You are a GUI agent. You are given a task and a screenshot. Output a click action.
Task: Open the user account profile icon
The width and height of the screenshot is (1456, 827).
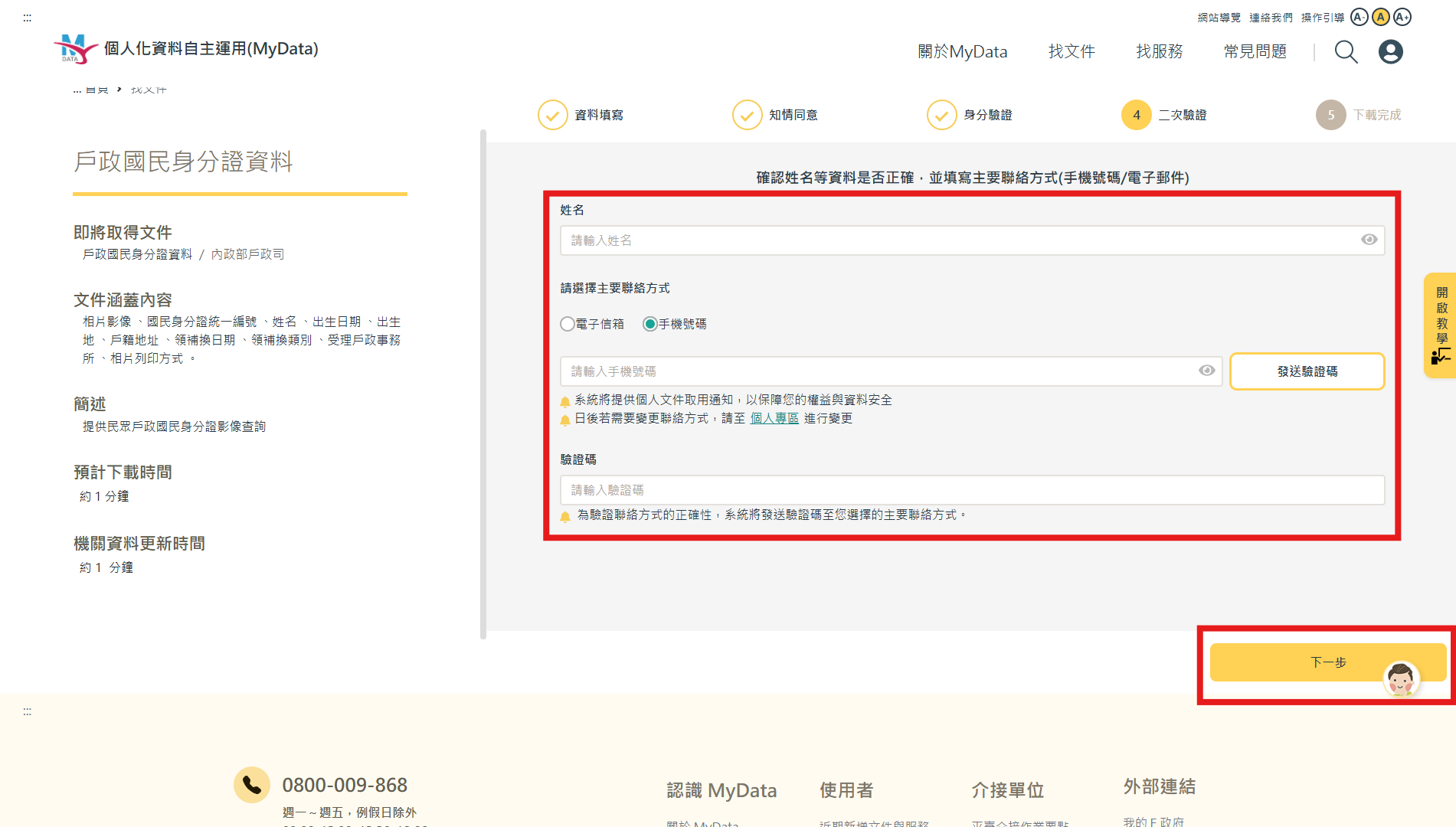coord(1390,52)
